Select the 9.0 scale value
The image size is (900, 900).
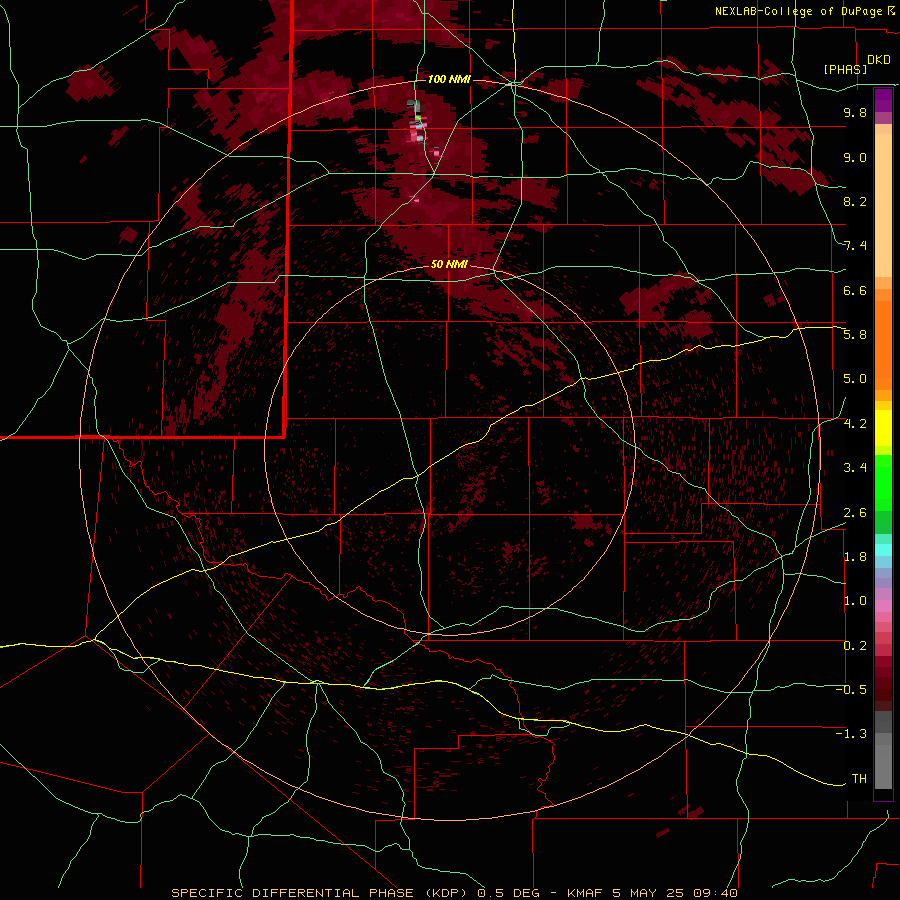(855, 157)
